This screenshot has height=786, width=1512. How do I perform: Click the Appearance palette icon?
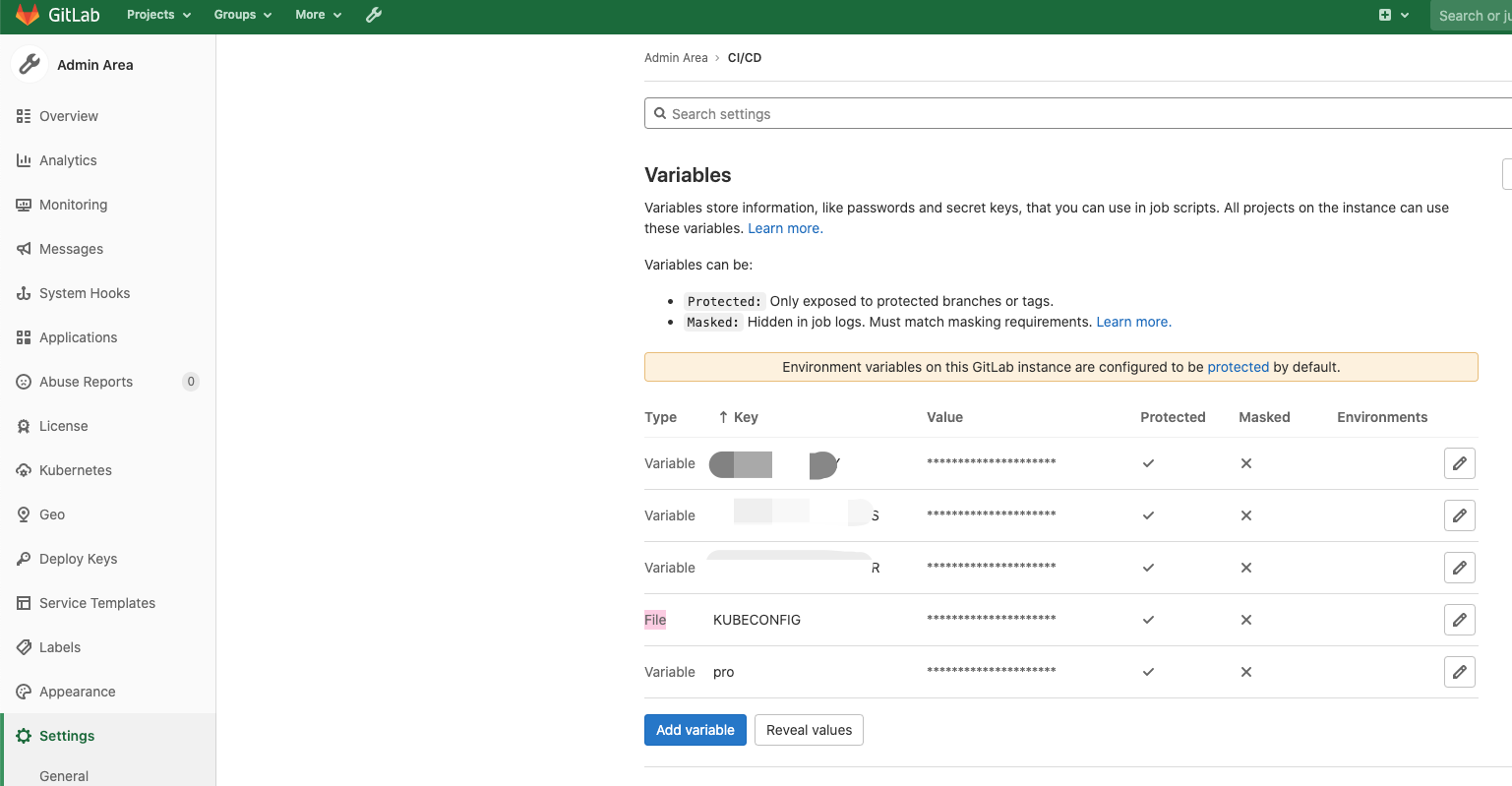(24, 692)
